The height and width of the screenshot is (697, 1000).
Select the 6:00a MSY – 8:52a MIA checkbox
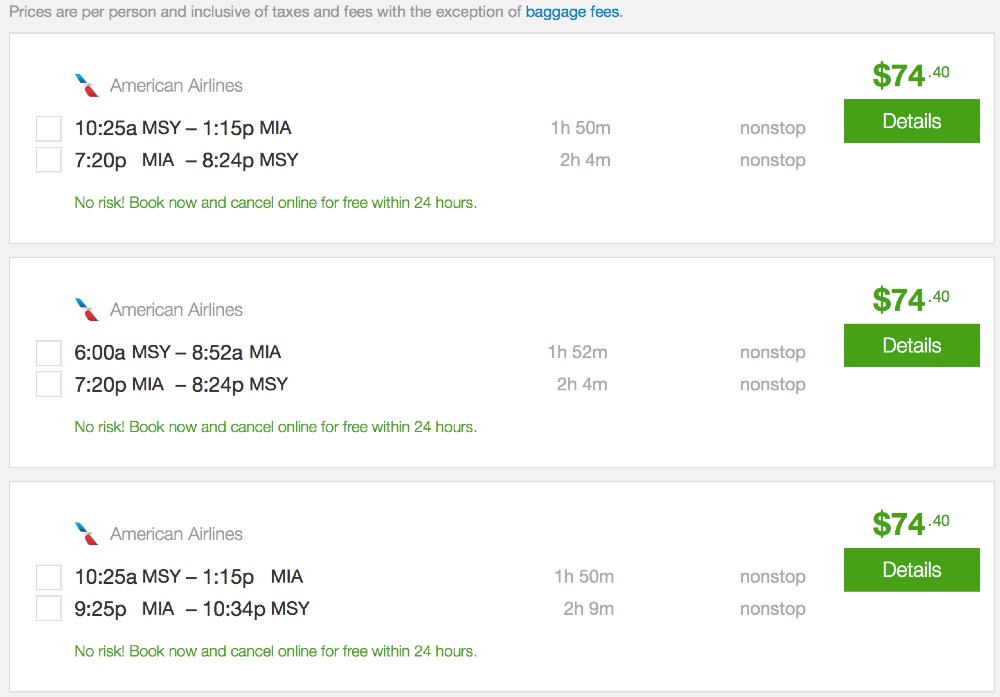(x=49, y=353)
